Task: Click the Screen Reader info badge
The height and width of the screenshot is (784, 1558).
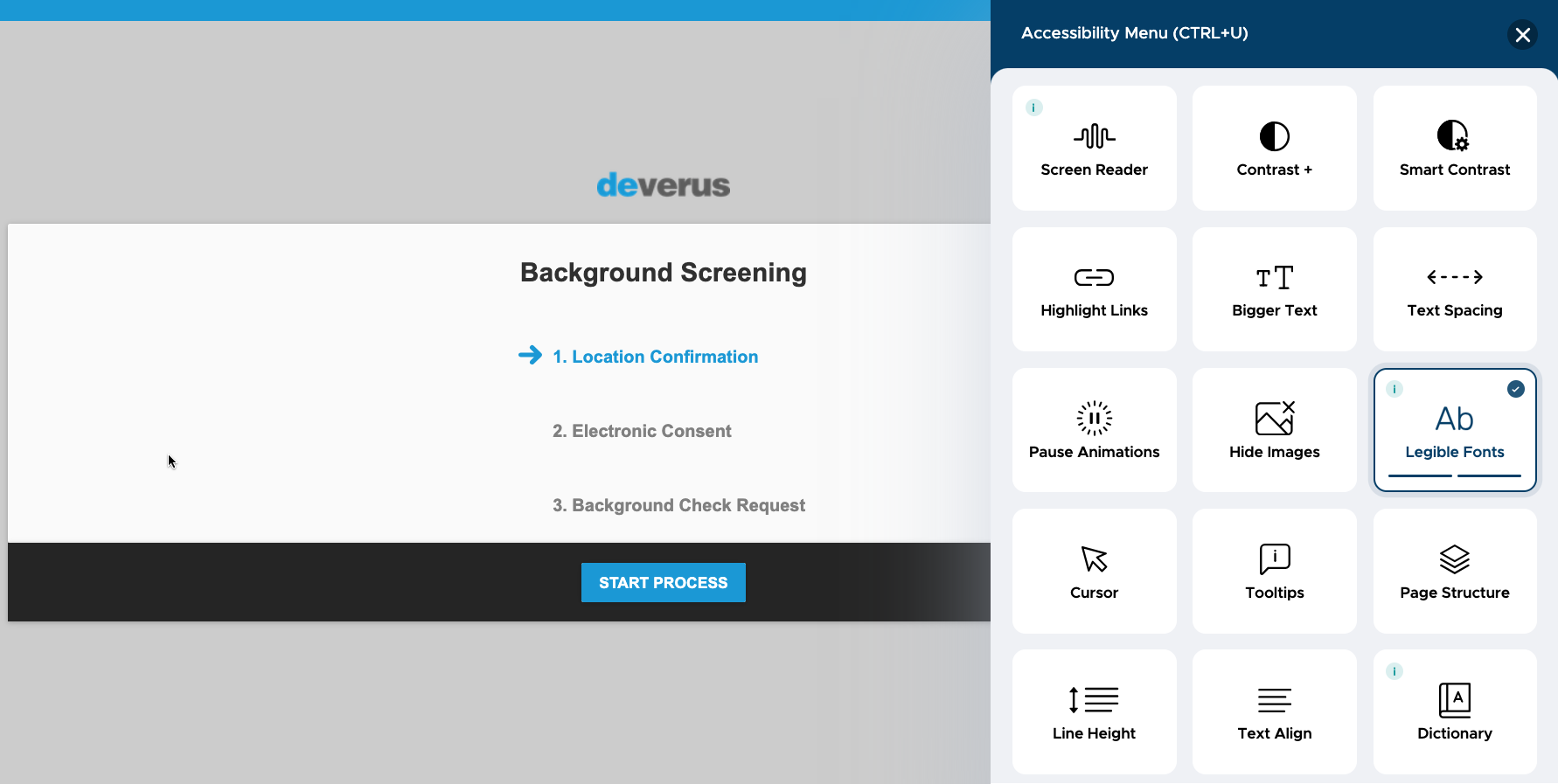Action: [x=1033, y=108]
